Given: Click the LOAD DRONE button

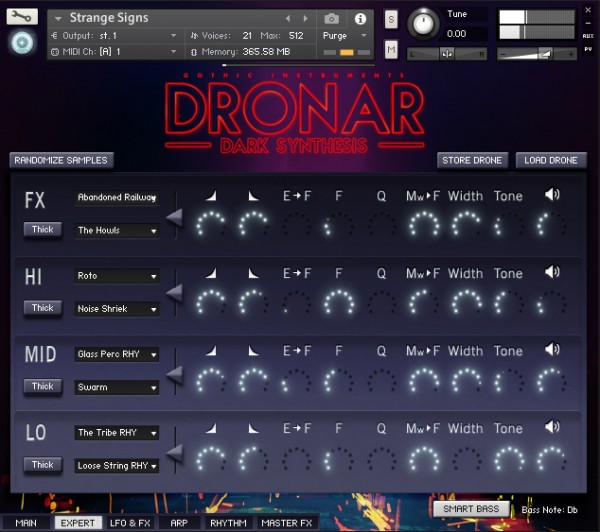Looking at the screenshot, I should pyautogui.click(x=551, y=160).
